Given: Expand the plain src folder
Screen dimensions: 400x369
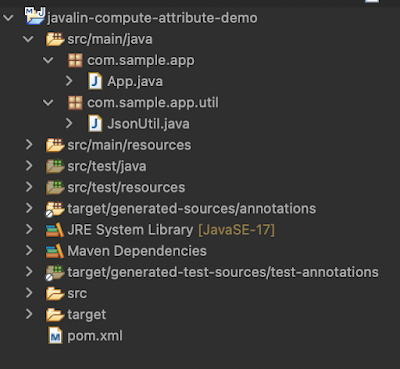Looking at the screenshot, I should 29,293.
